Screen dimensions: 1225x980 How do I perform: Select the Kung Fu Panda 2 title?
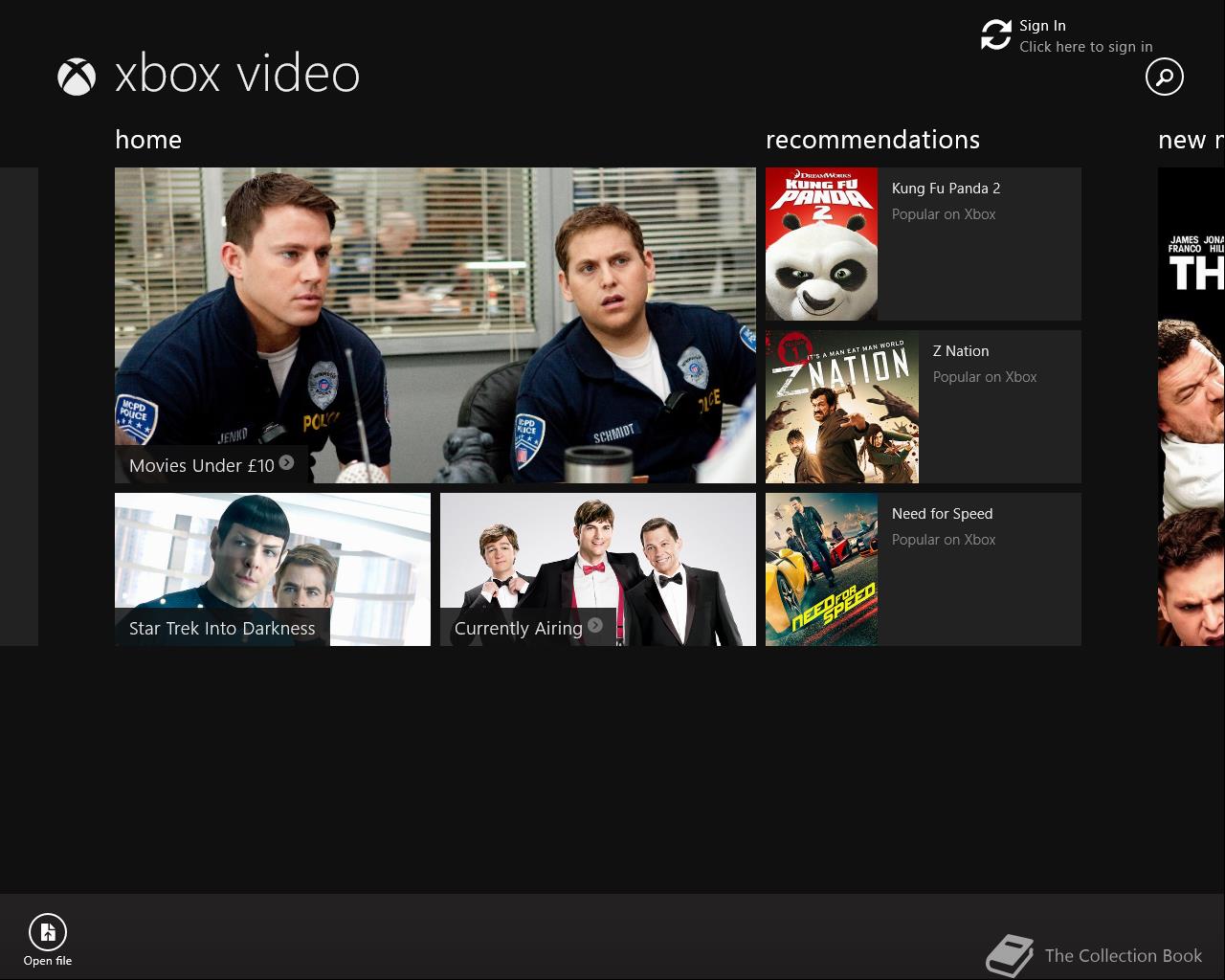[x=946, y=189]
